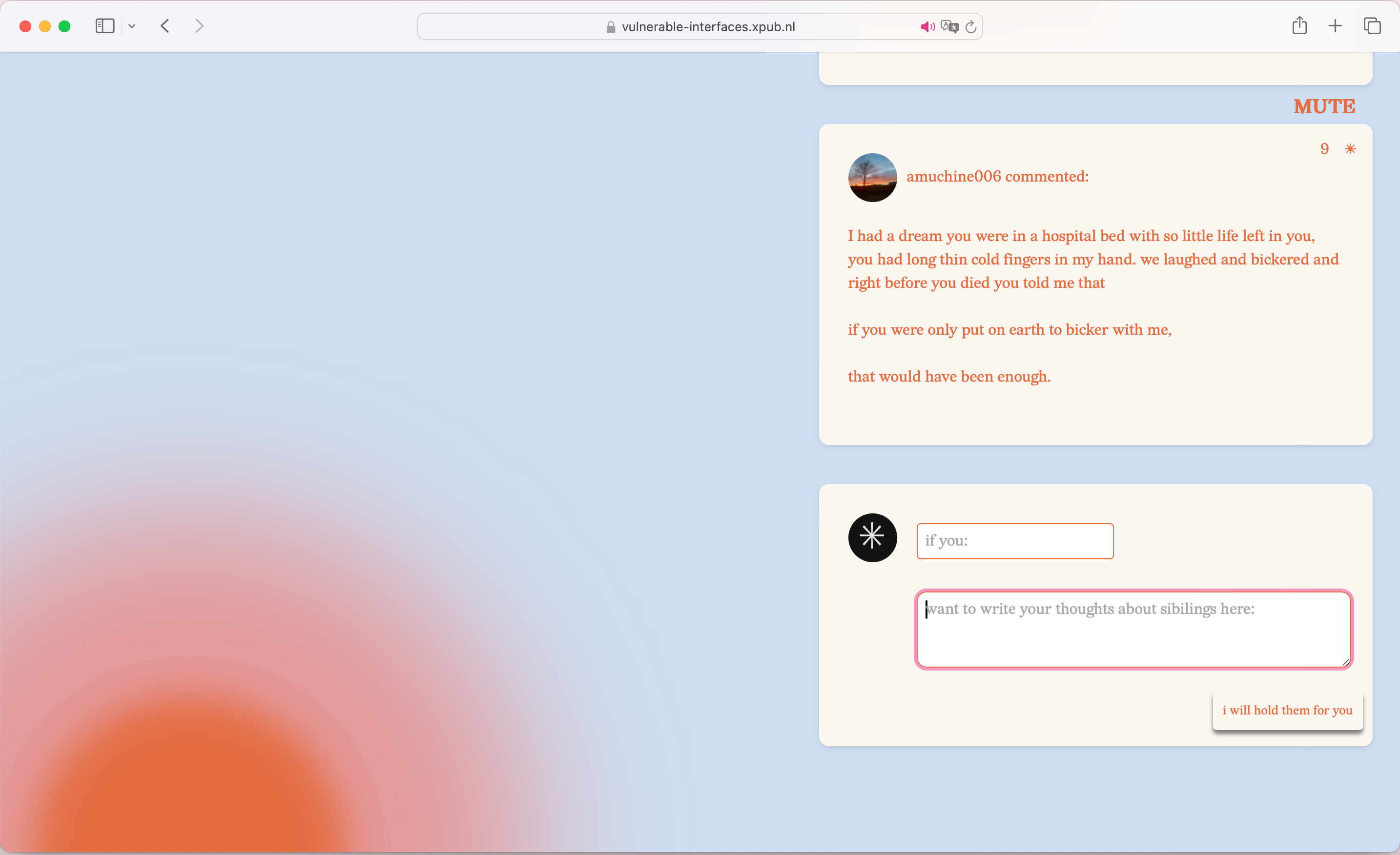Click the share/export icon in toolbar
This screenshot has height=855, width=1400.
(x=1300, y=26)
